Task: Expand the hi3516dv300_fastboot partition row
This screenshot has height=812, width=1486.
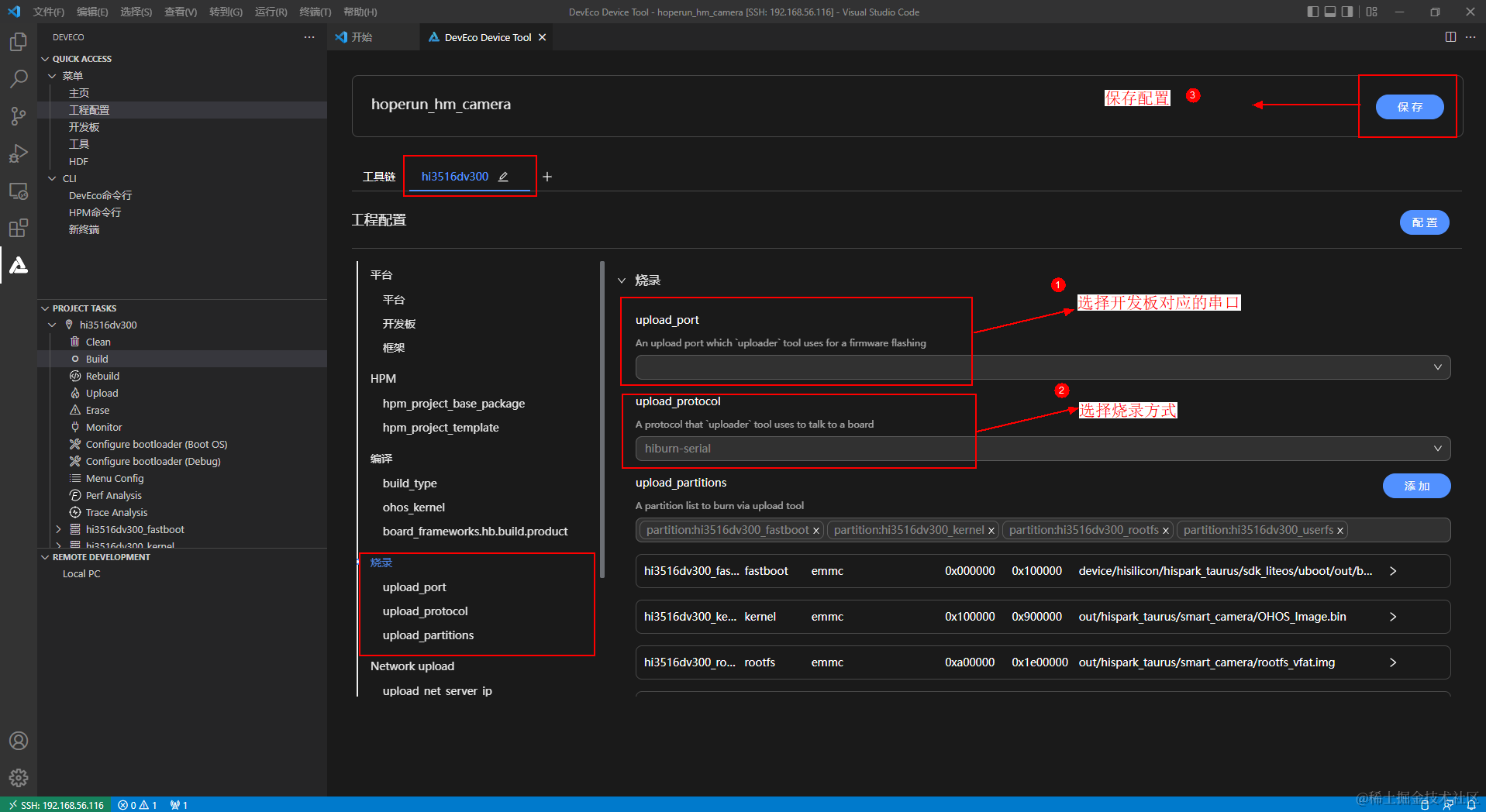Action: (1392, 570)
